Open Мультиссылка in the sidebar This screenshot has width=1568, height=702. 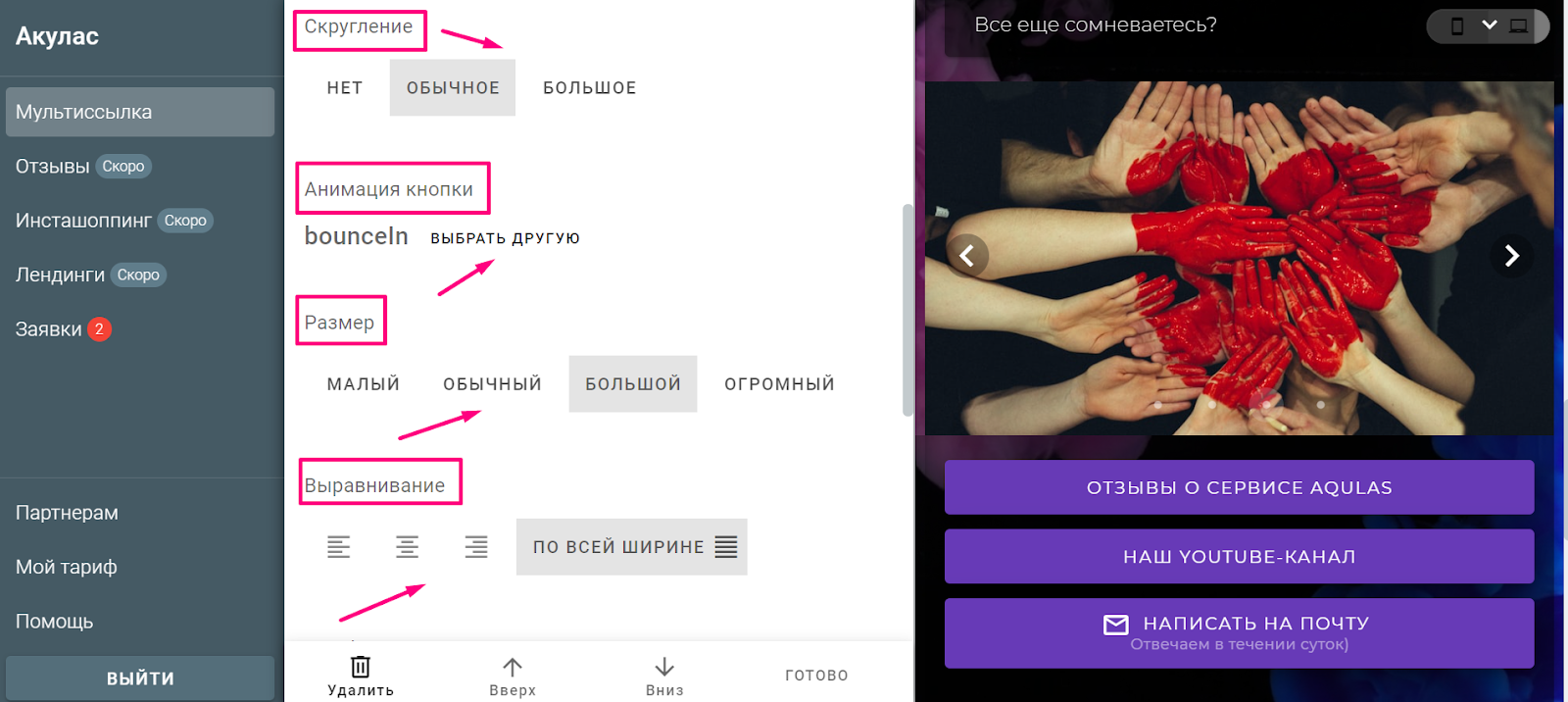140,112
